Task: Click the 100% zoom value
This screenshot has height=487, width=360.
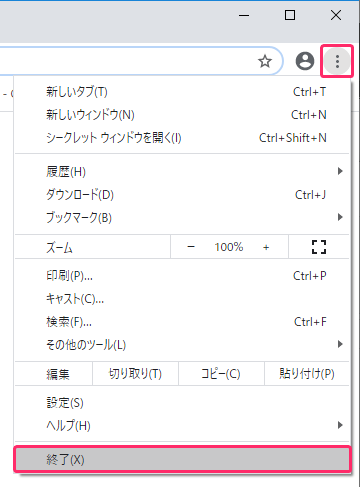Action: click(229, 247)
